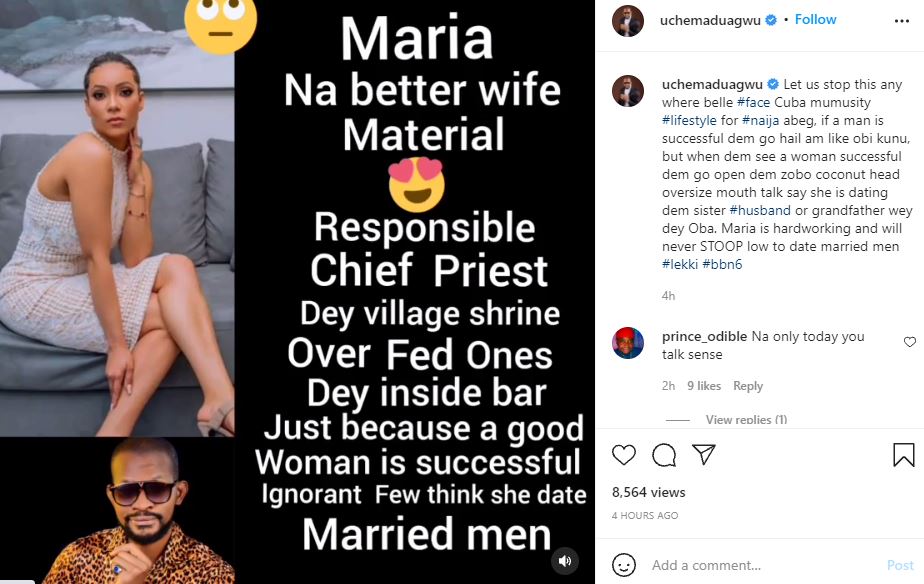This screenshot has height=584, width=924.
Task: Unmute the video with speaker icon
Action: point(566,560)
